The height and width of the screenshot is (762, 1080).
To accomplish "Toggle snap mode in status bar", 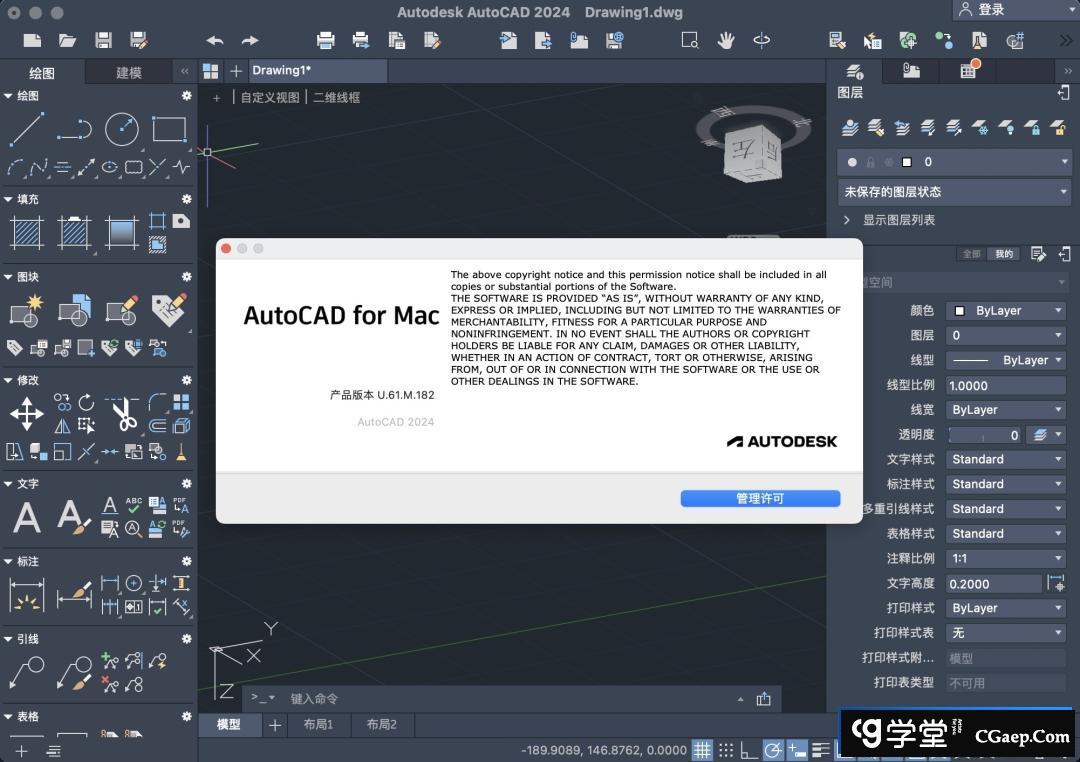I will pos(726,750).
